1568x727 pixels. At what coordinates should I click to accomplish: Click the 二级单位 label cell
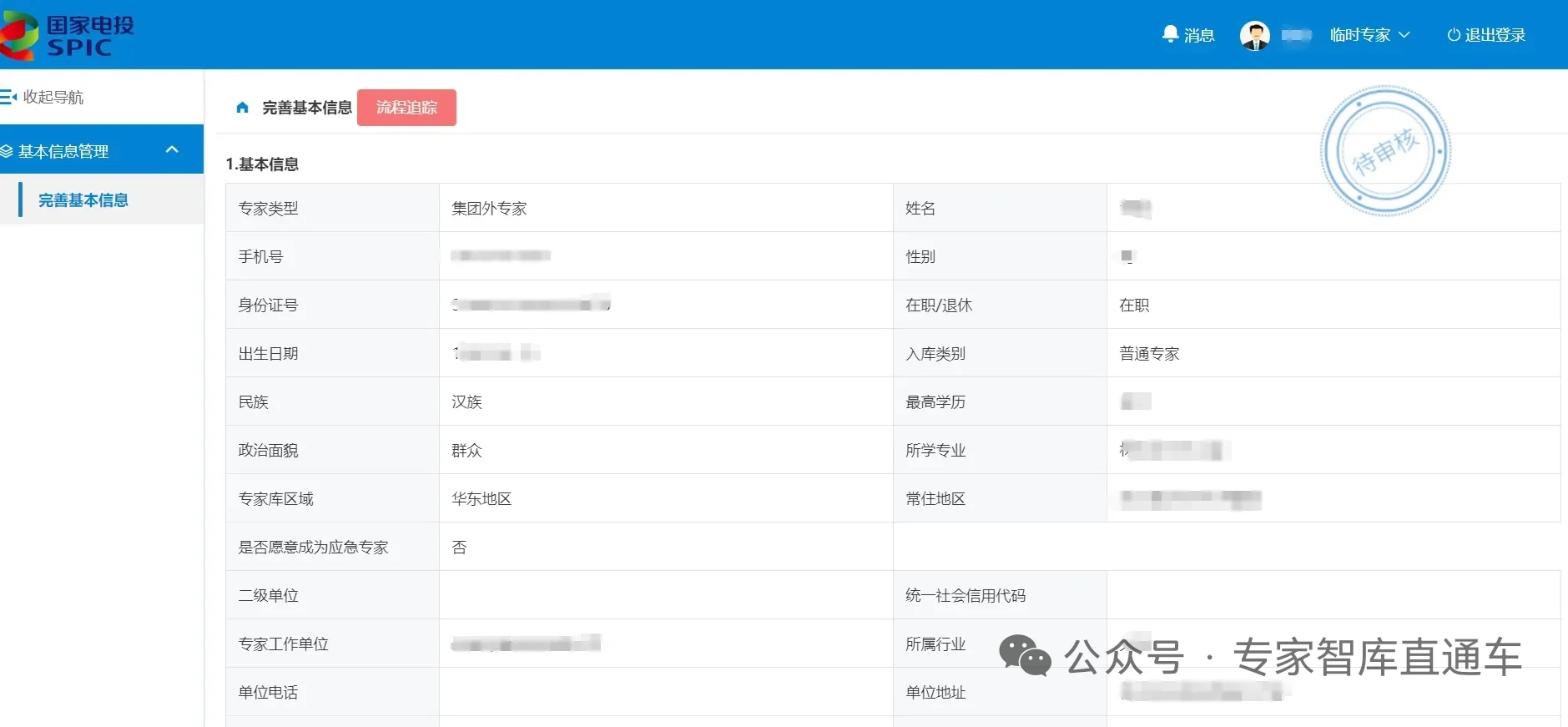(332, 595)
